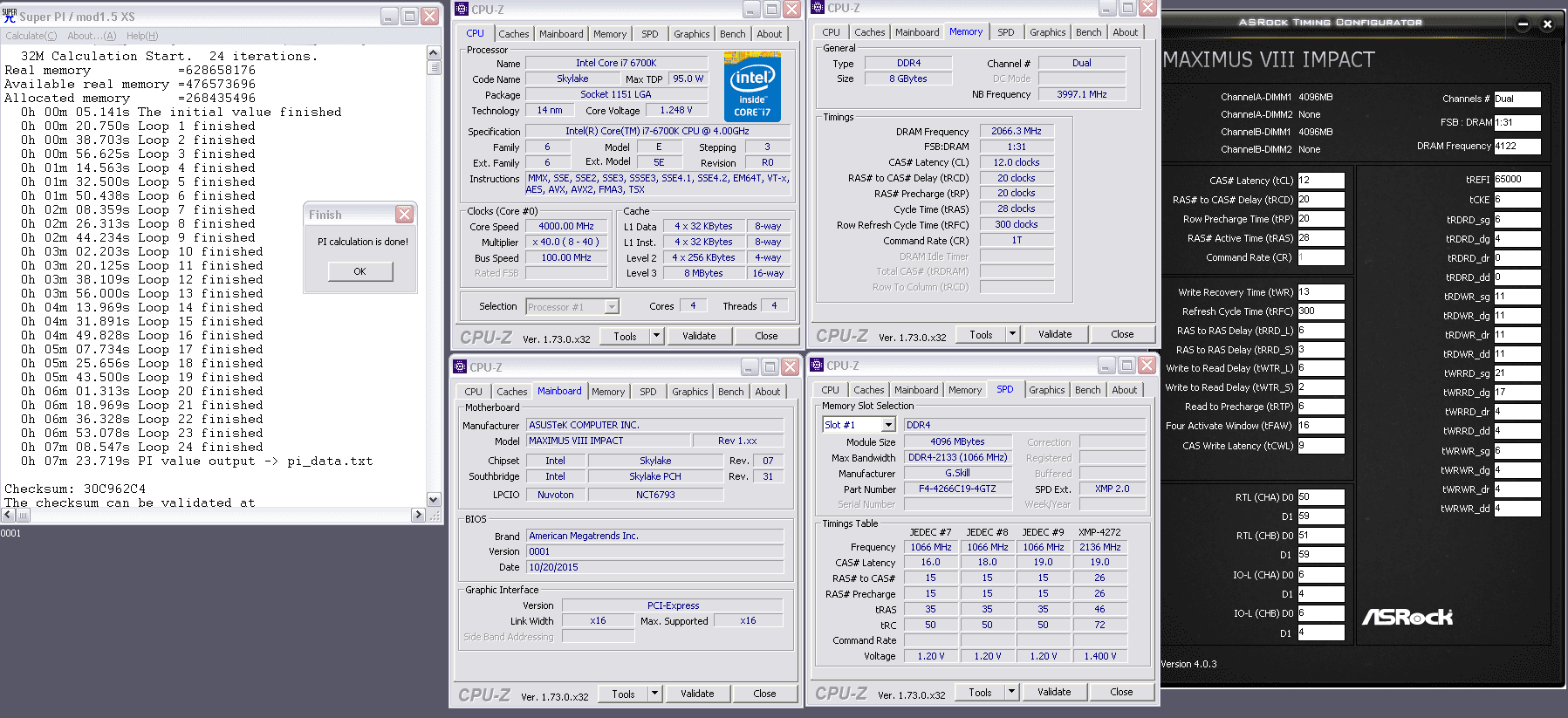Click the Channels # Dual field

coord(1517,99)
